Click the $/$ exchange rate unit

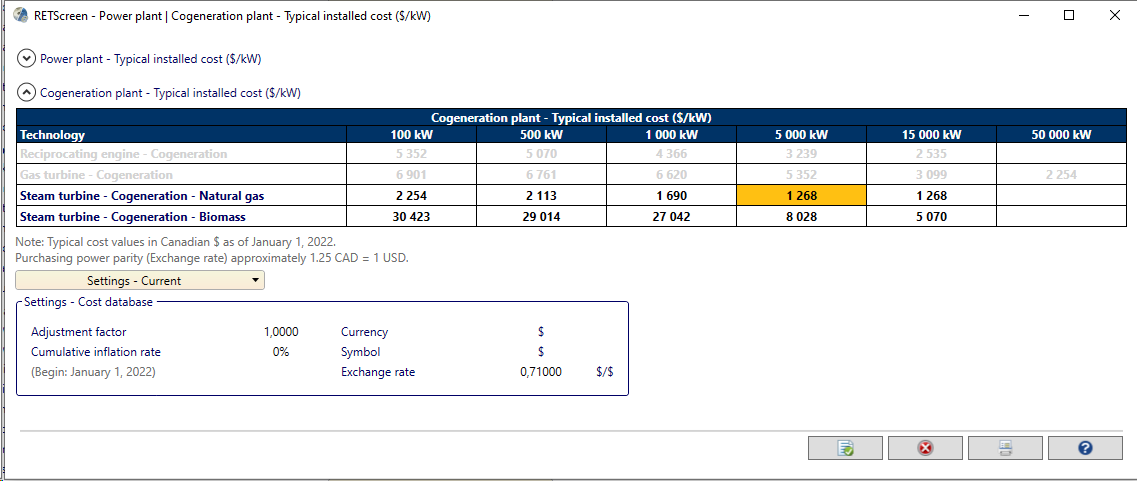[x=605, y=372]
